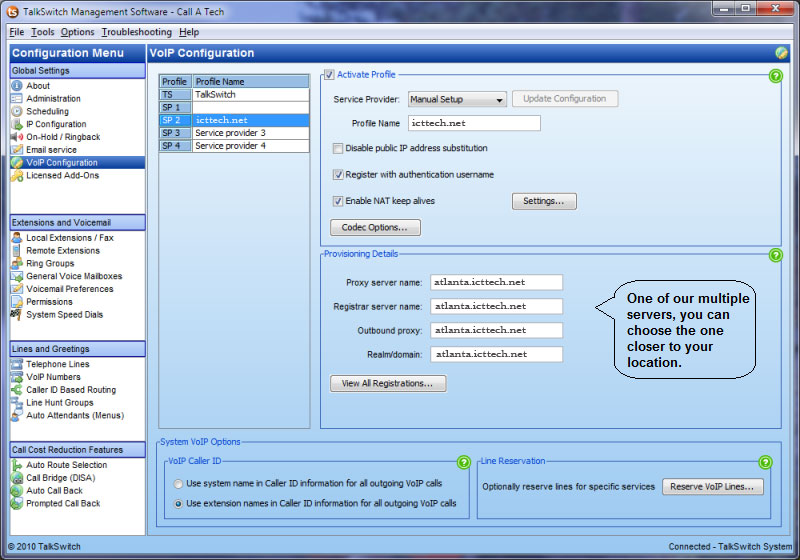Open the Tools menu

43,32
